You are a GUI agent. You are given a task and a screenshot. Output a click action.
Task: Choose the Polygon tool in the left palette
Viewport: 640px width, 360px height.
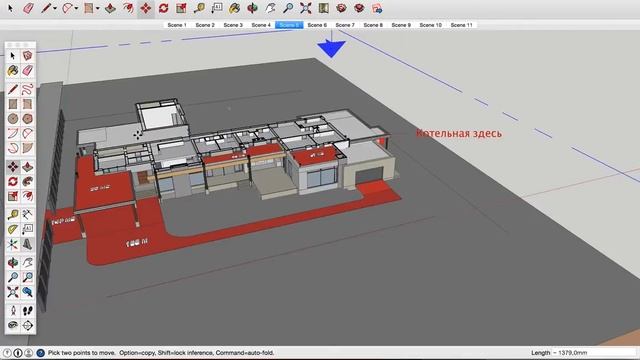27,118
